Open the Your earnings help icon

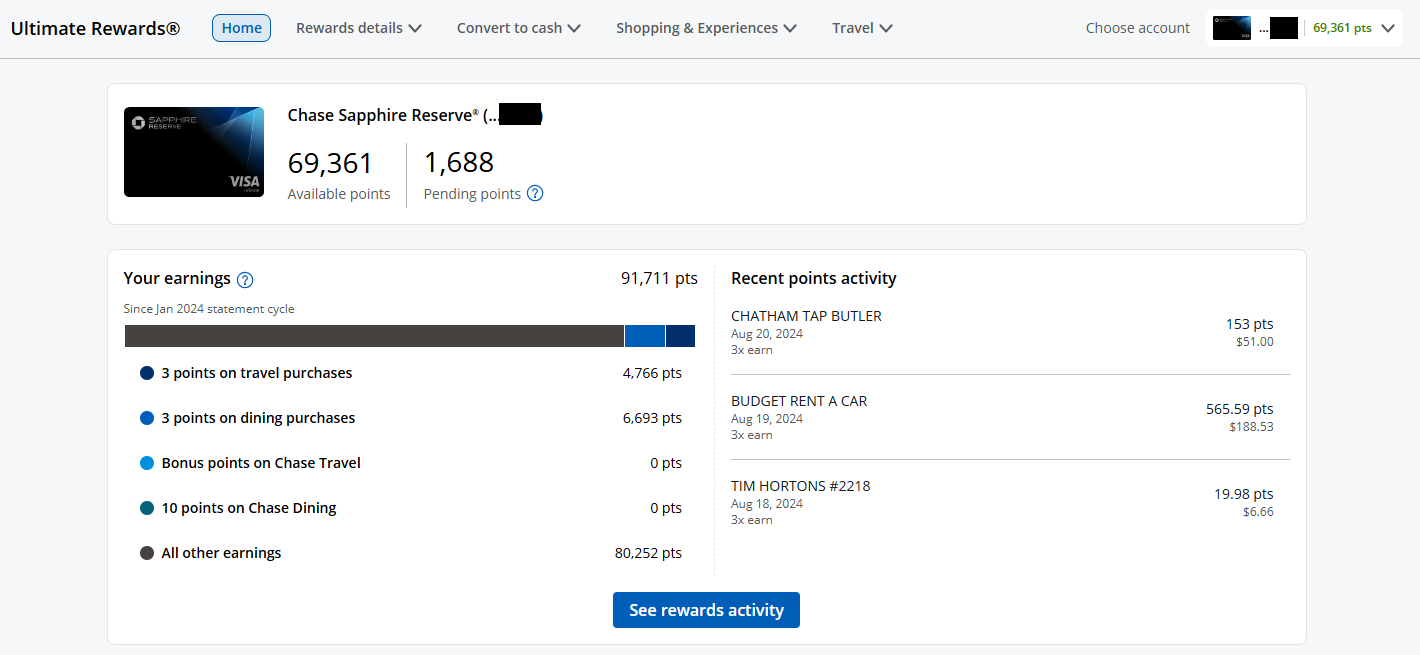[x=245, y=279]
